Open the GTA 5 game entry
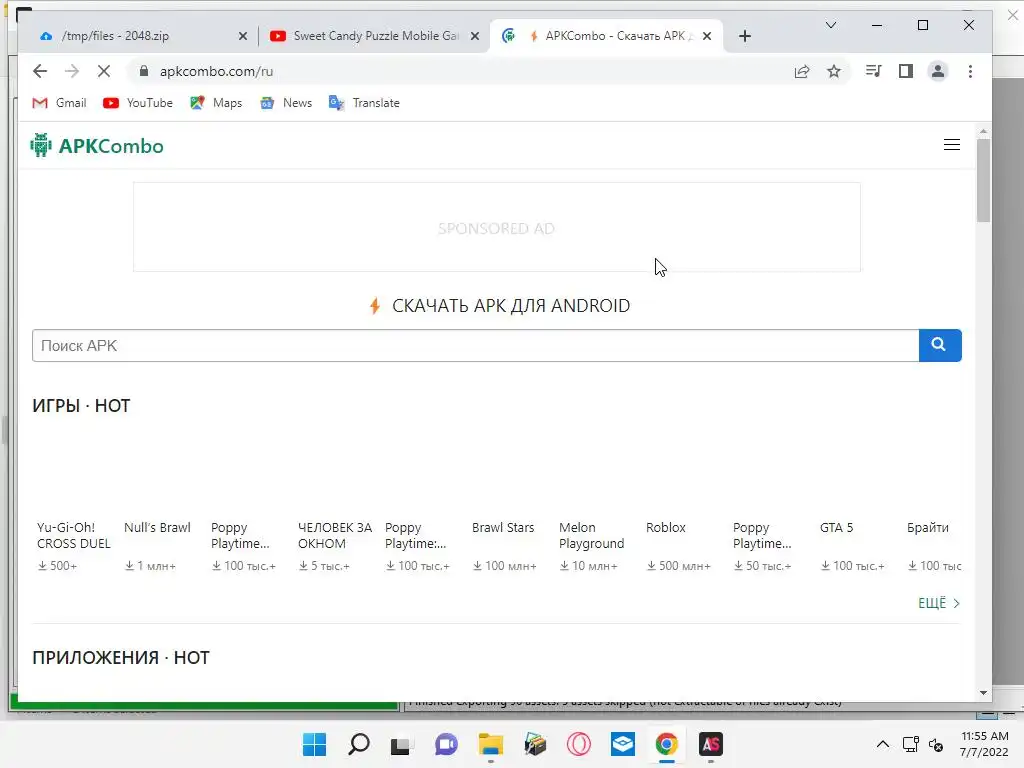The width and height of the screenshot is (1024, 768). (836, 528)
